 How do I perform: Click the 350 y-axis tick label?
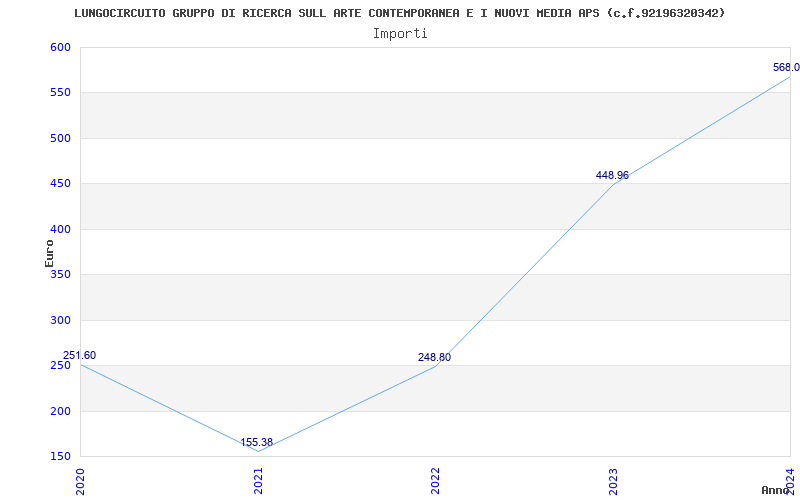(60, 274)
